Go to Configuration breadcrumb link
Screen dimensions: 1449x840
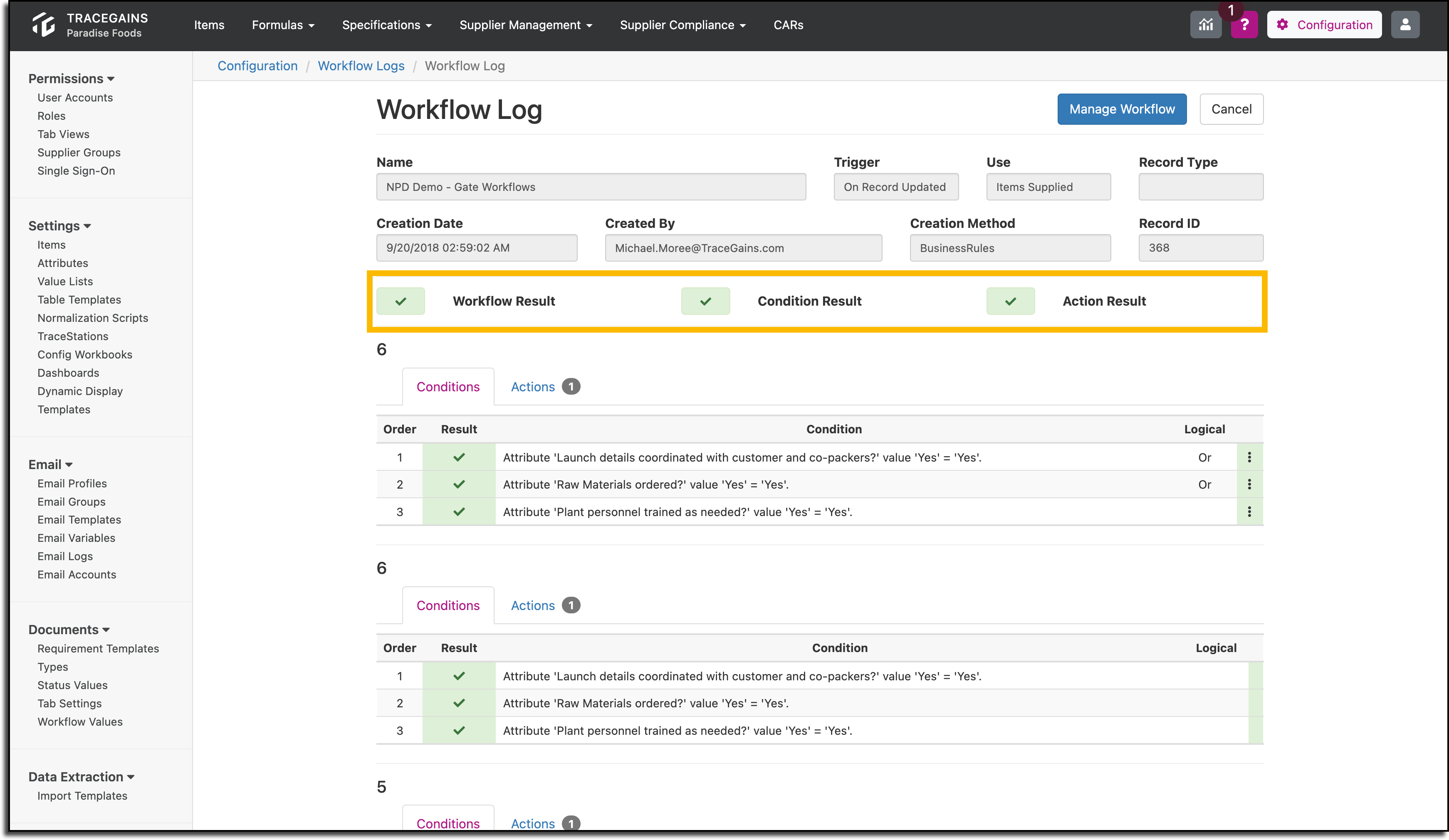point(257,66)
